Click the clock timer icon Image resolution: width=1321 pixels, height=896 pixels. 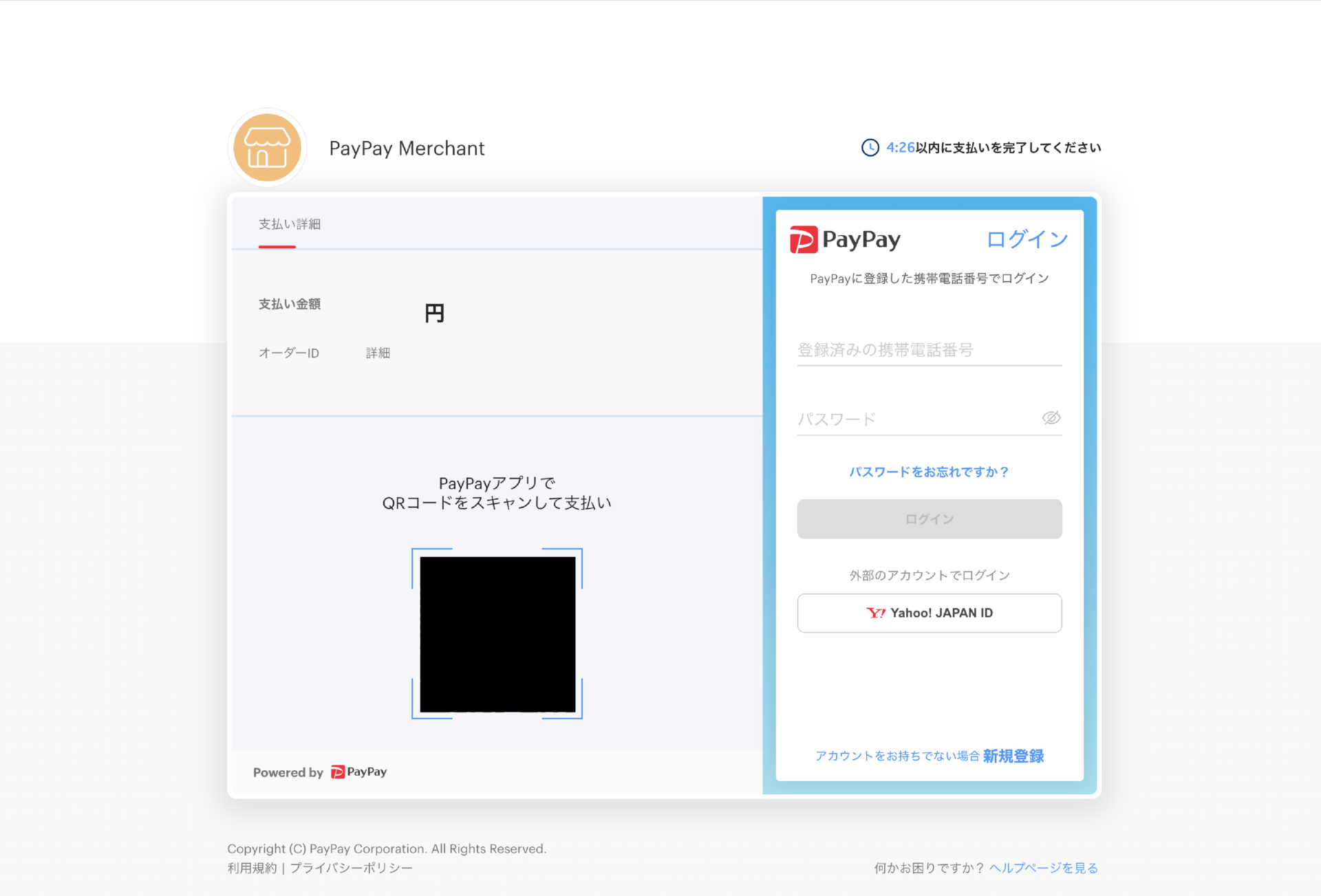point(870,147)
